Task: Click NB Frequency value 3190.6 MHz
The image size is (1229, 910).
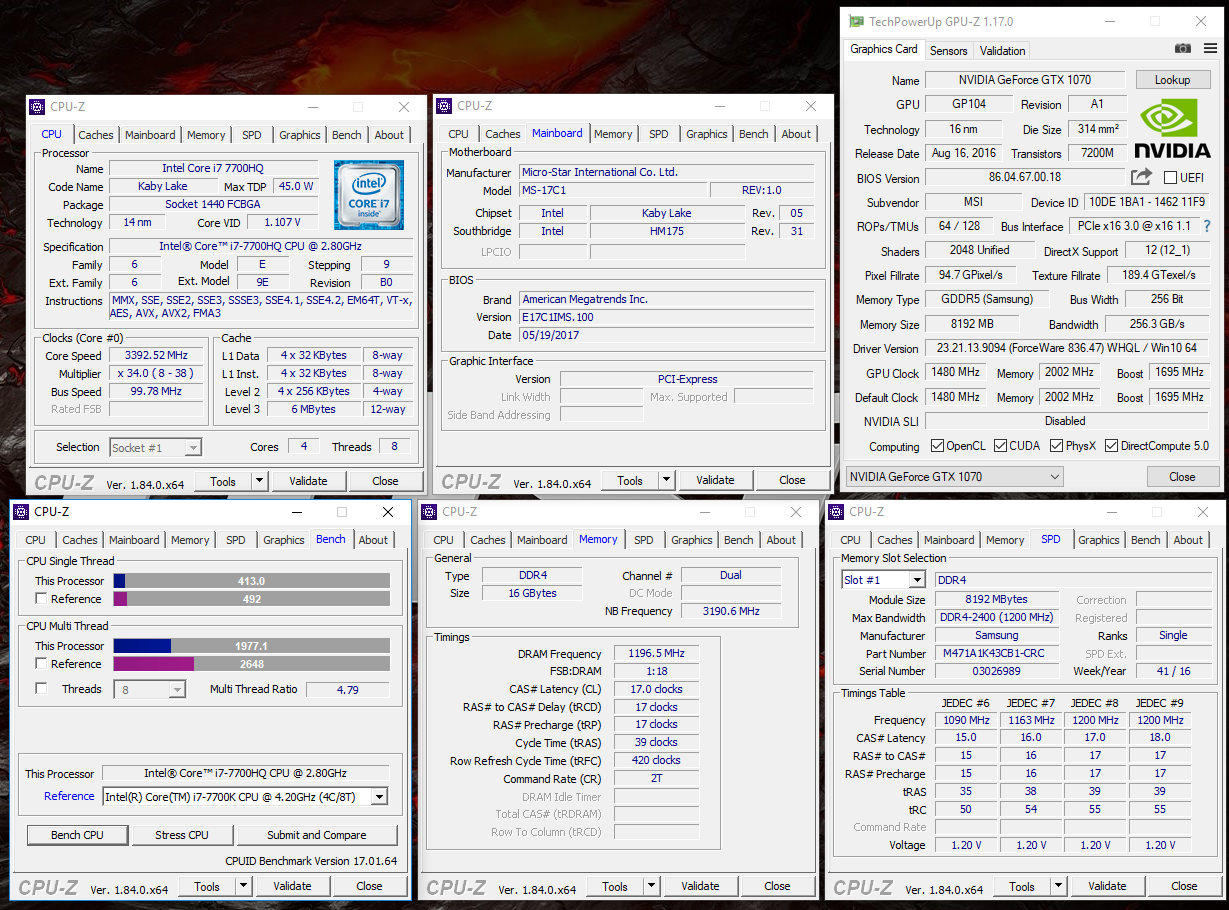Action: click(730, 611)
